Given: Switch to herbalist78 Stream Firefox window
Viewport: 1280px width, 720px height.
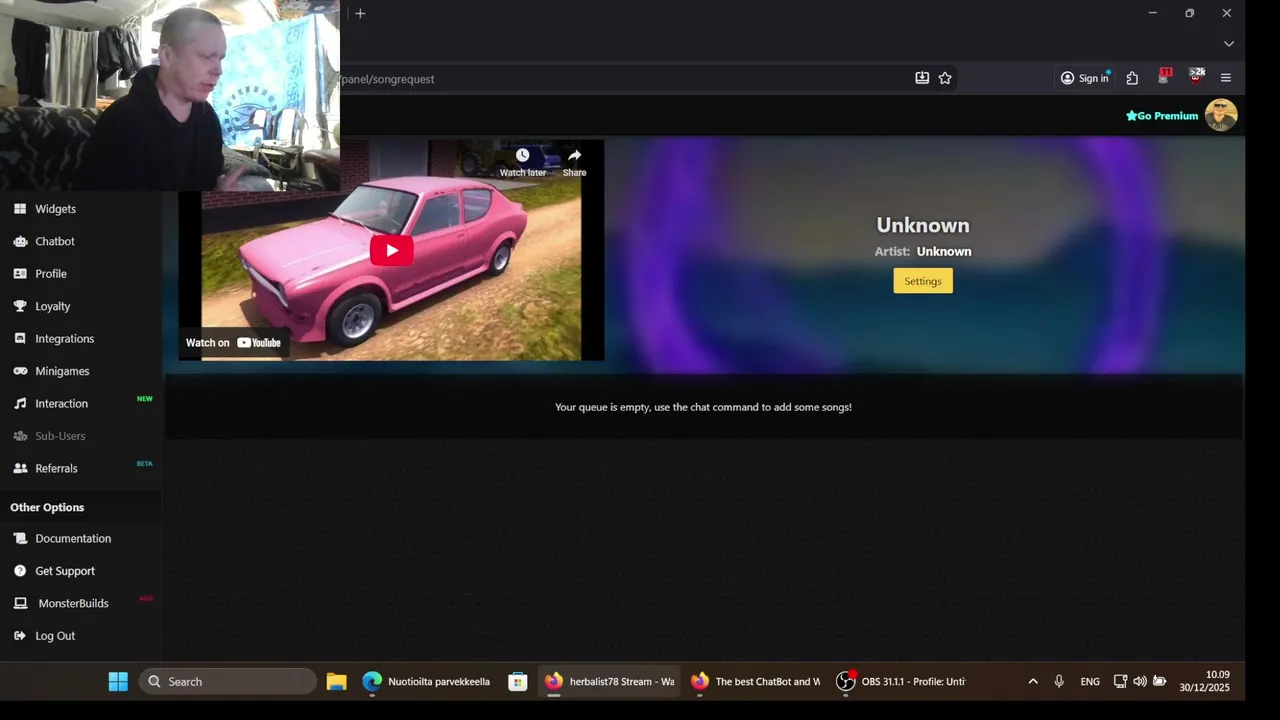Looking at the screenshot, I should [x=609, y=682].
